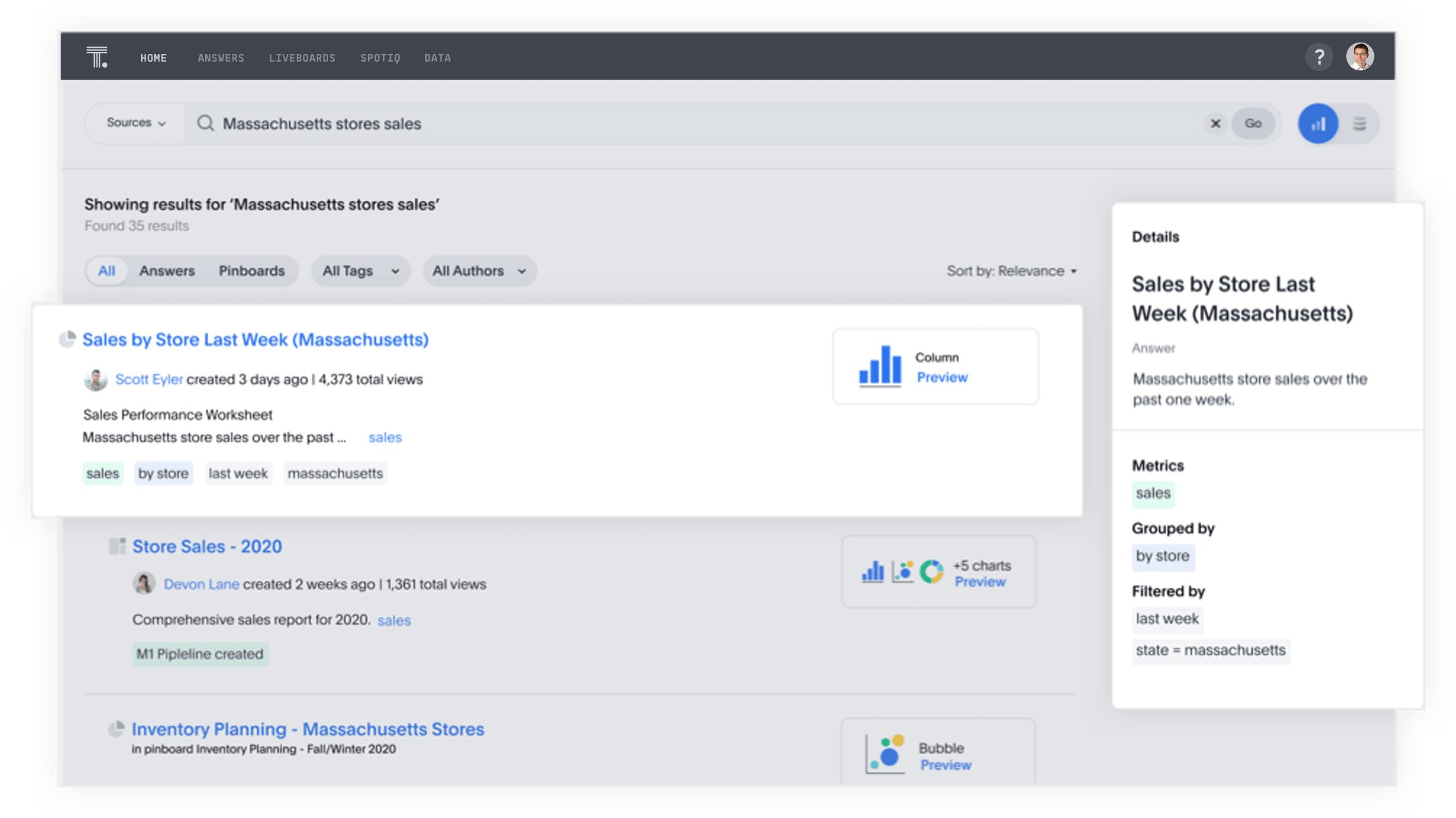Viewport: 1456px width, 818px height.
Task: Open the help question mark icon
Action: tap(1319, 56)
